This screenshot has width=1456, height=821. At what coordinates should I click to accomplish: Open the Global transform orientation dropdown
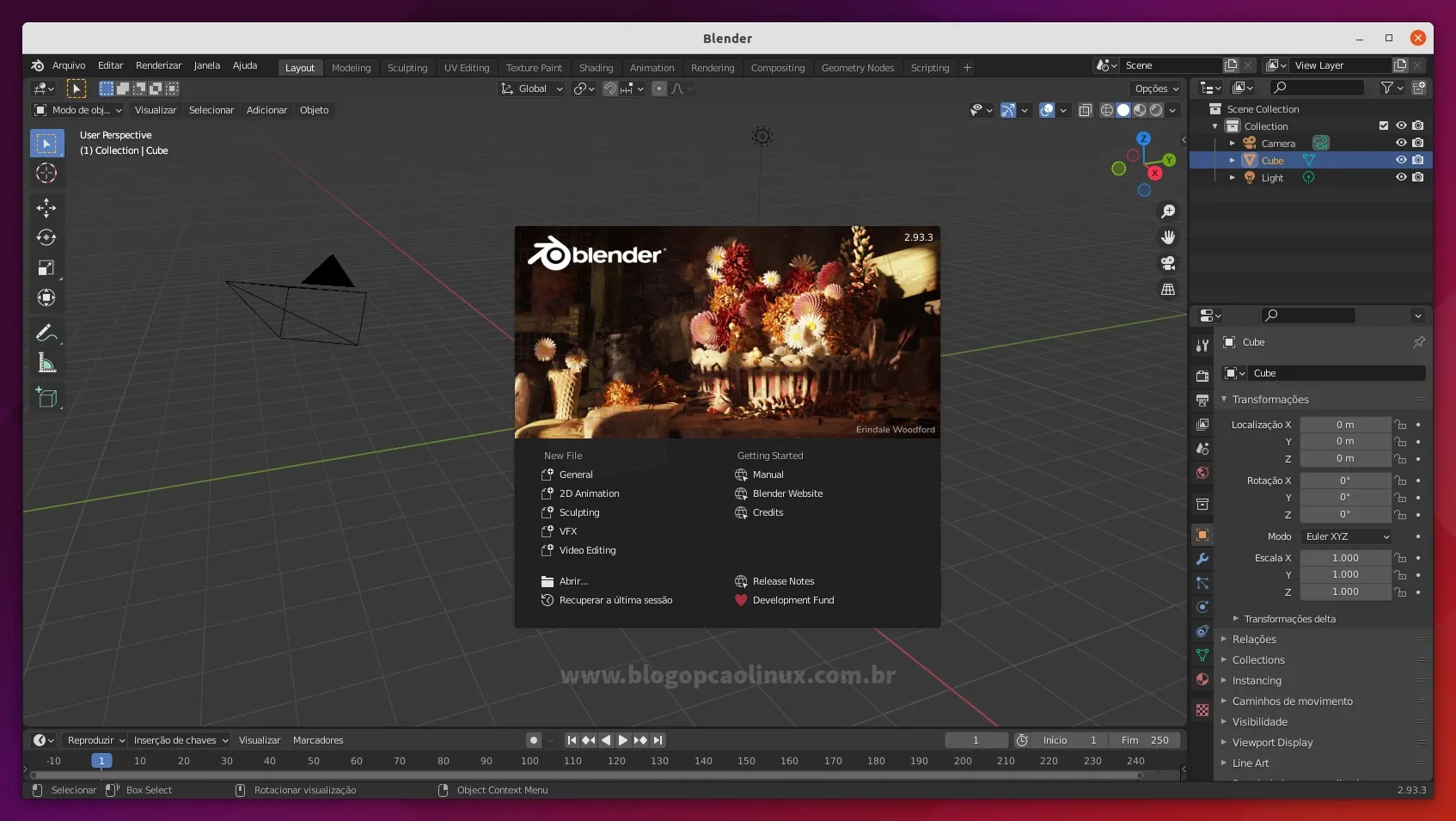coord(532,89)
